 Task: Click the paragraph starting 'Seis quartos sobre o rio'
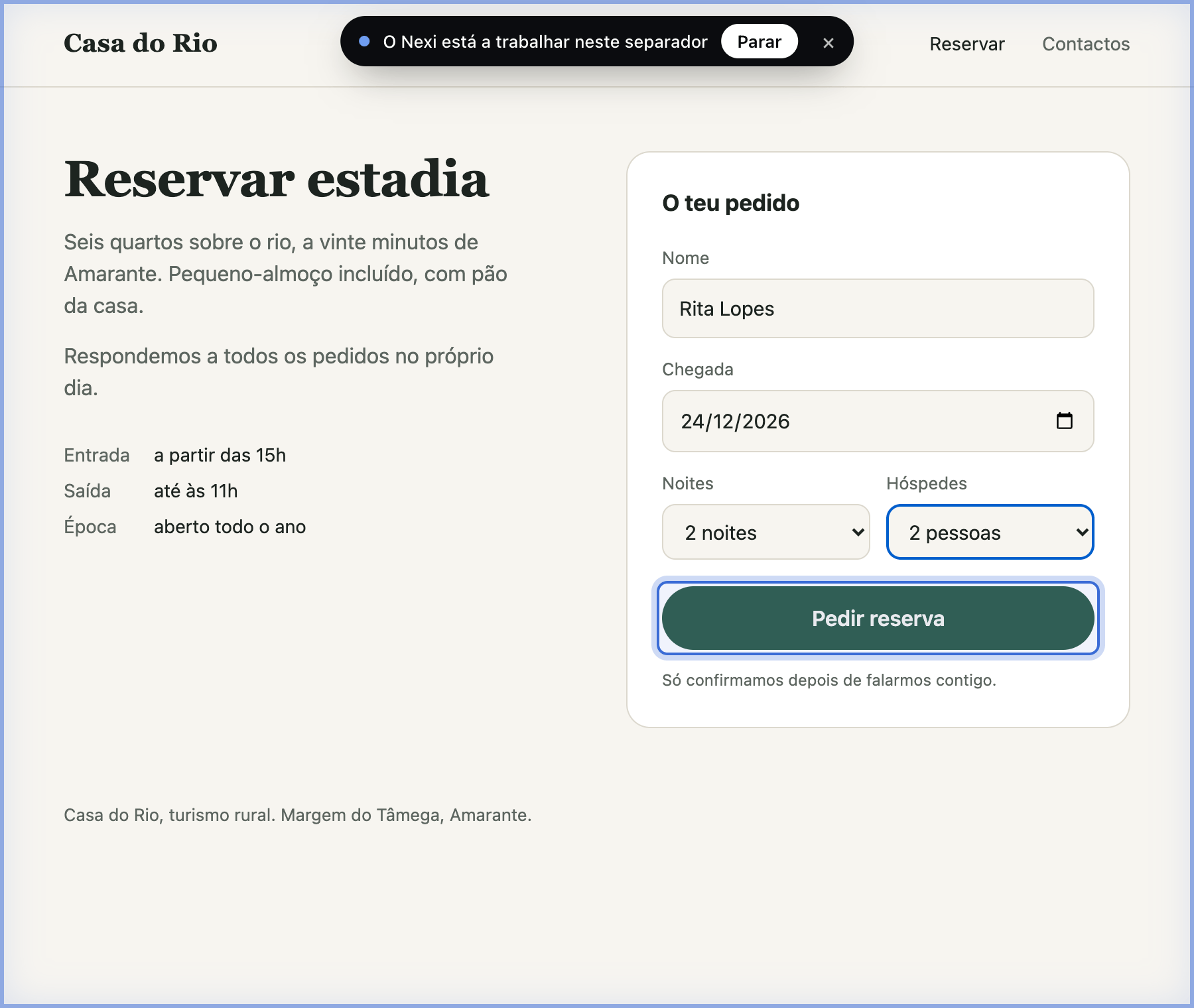pos(286,274)
